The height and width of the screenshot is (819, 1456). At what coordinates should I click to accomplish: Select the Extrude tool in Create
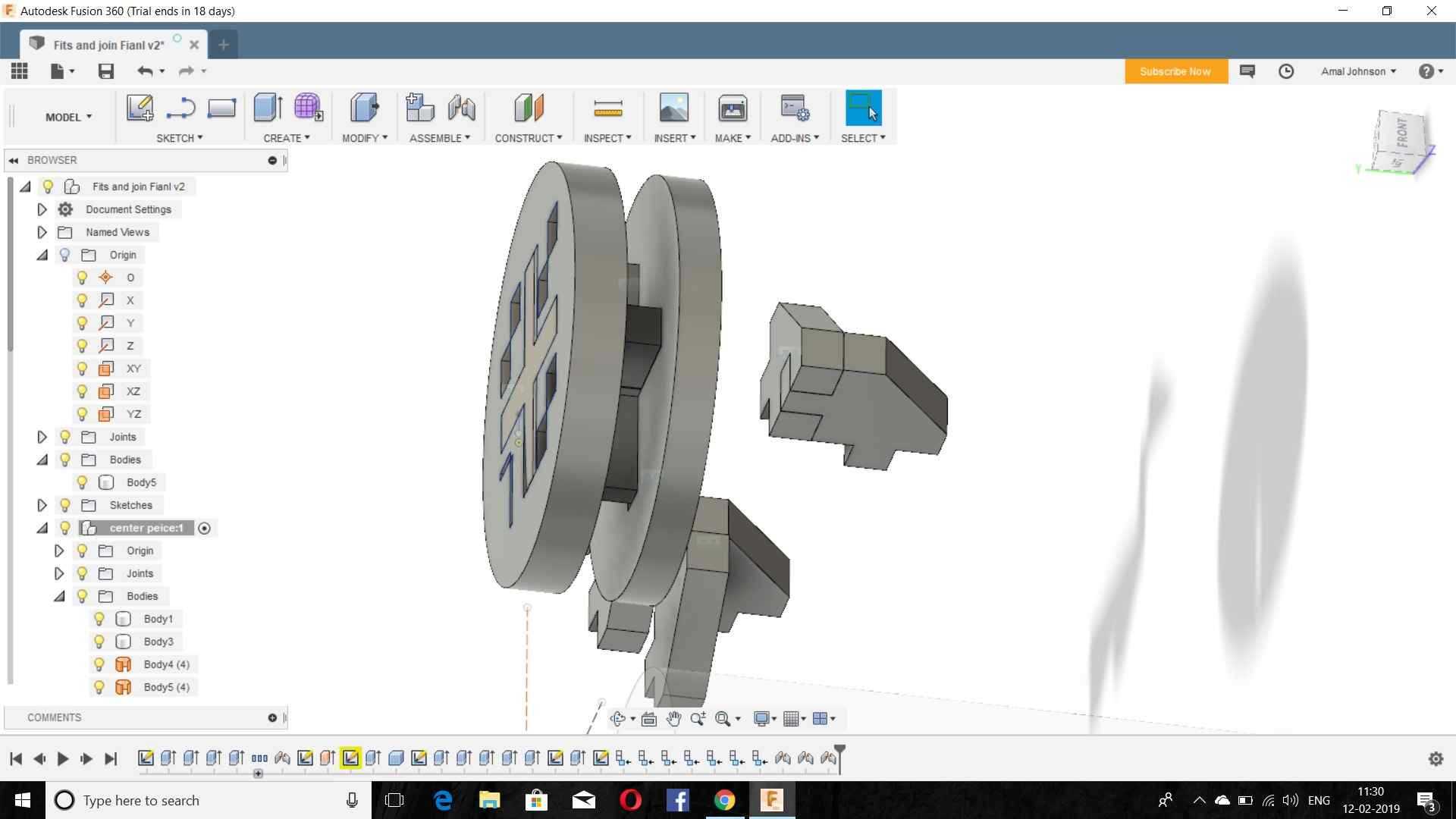pos(267,108)
